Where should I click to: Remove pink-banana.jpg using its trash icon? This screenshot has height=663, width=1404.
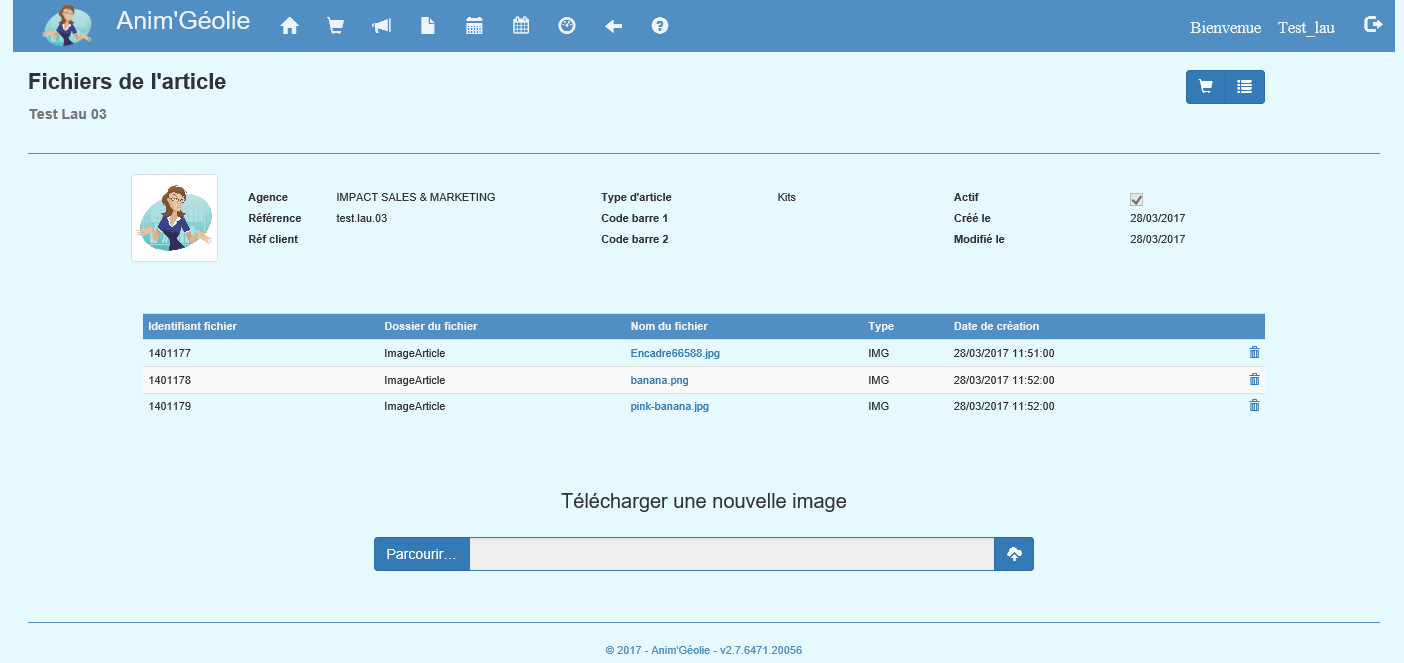click(x=1255, y=406)
